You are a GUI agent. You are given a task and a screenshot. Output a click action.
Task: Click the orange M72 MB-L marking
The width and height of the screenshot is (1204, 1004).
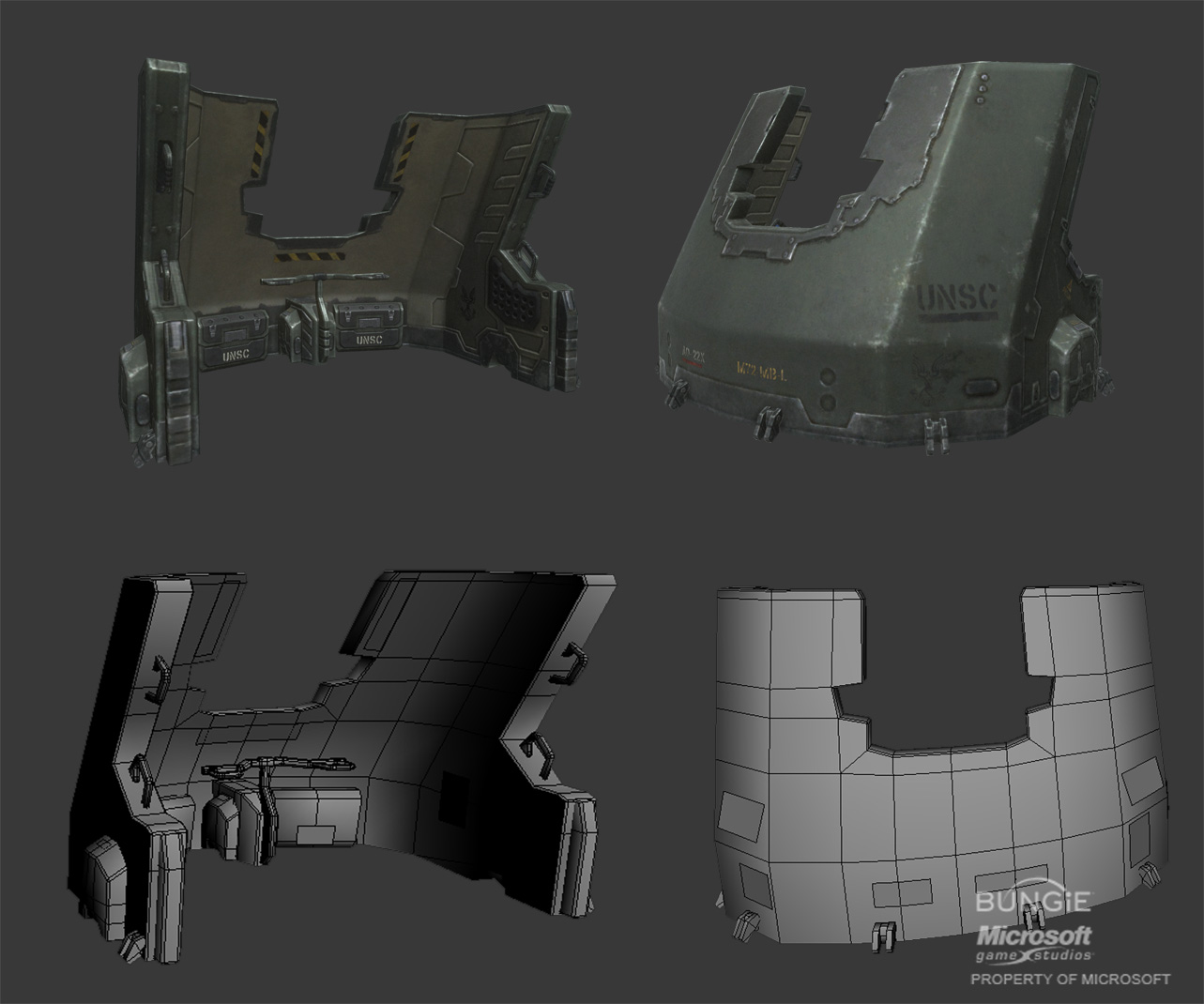tap(761, 370)
